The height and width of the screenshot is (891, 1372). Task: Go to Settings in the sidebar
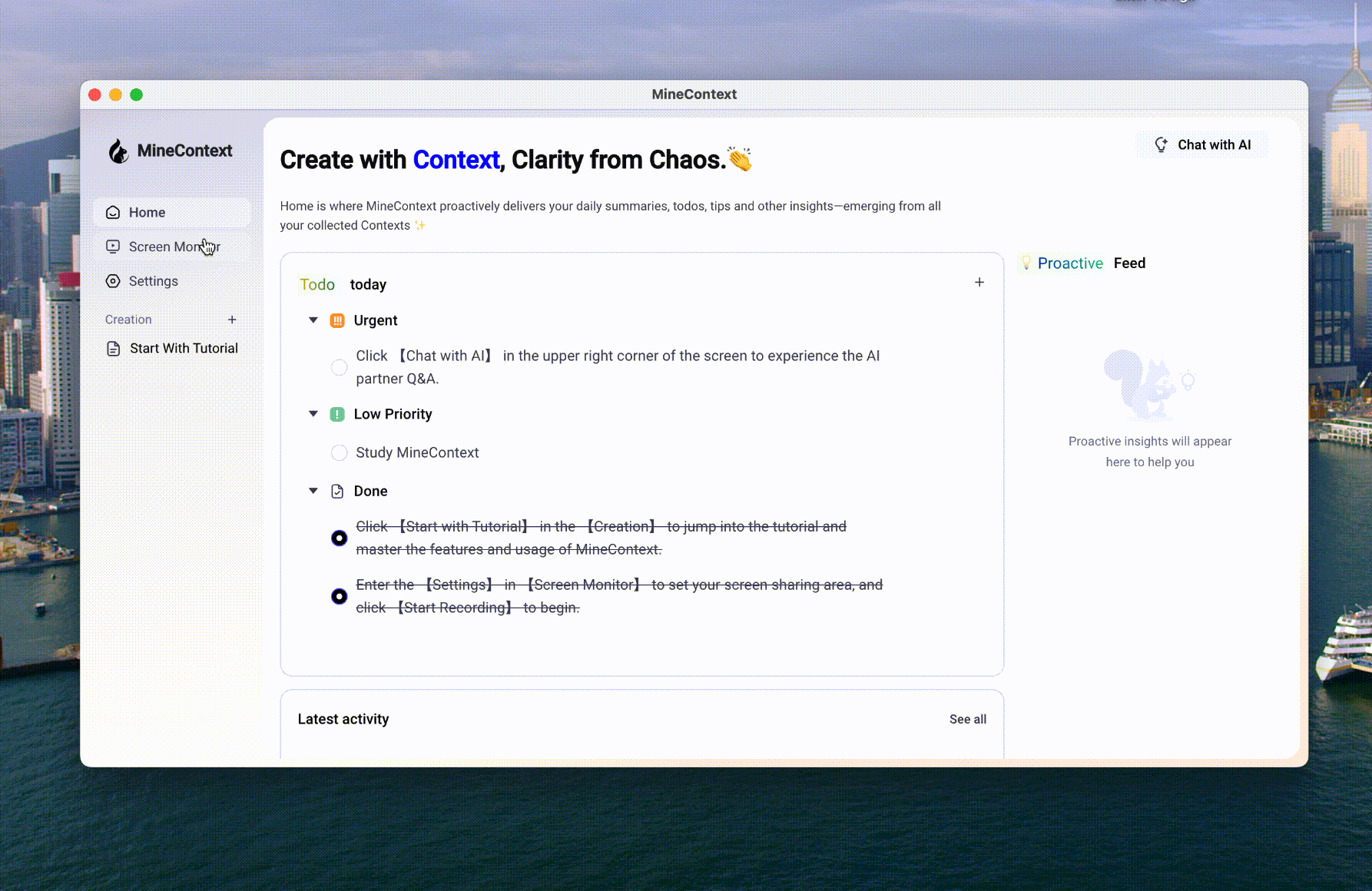153,281
